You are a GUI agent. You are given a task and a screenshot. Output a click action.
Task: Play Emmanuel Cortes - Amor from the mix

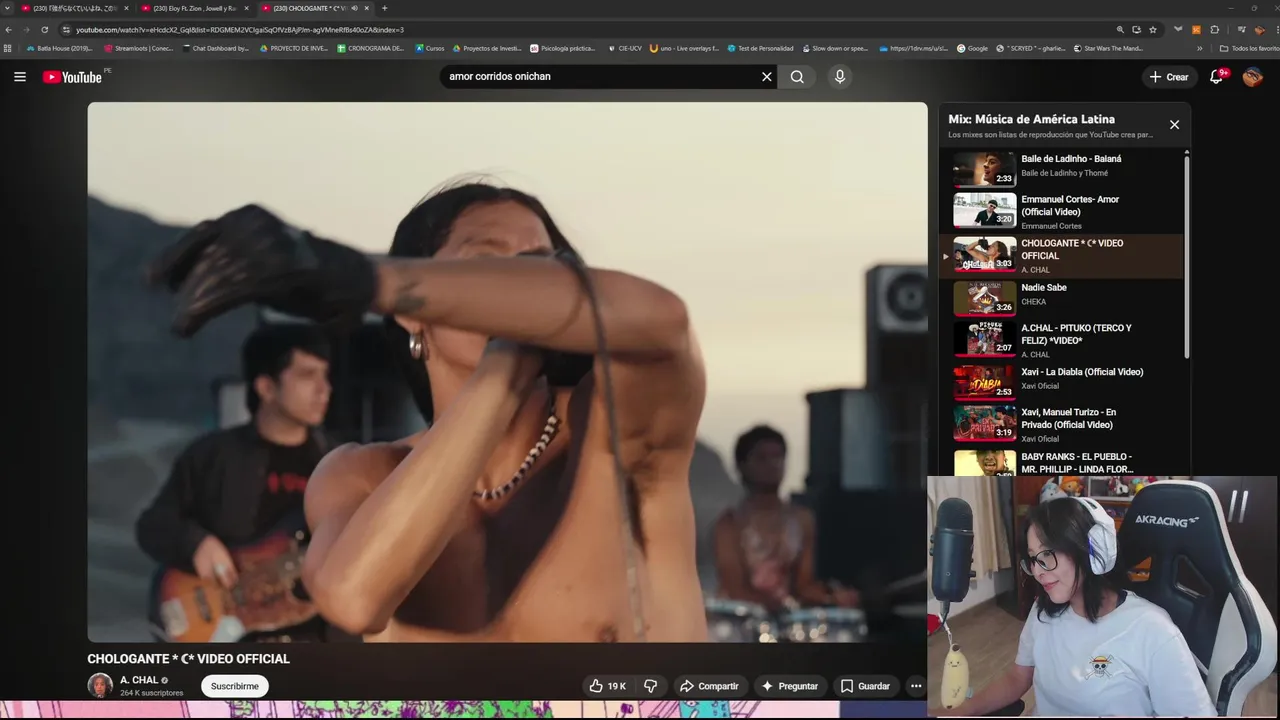point(1061,212)
